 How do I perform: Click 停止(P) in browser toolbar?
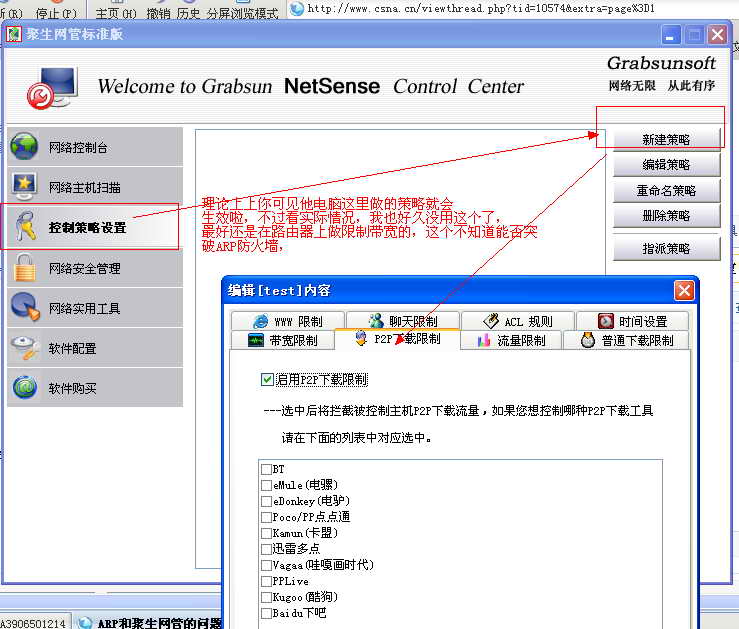56,13
